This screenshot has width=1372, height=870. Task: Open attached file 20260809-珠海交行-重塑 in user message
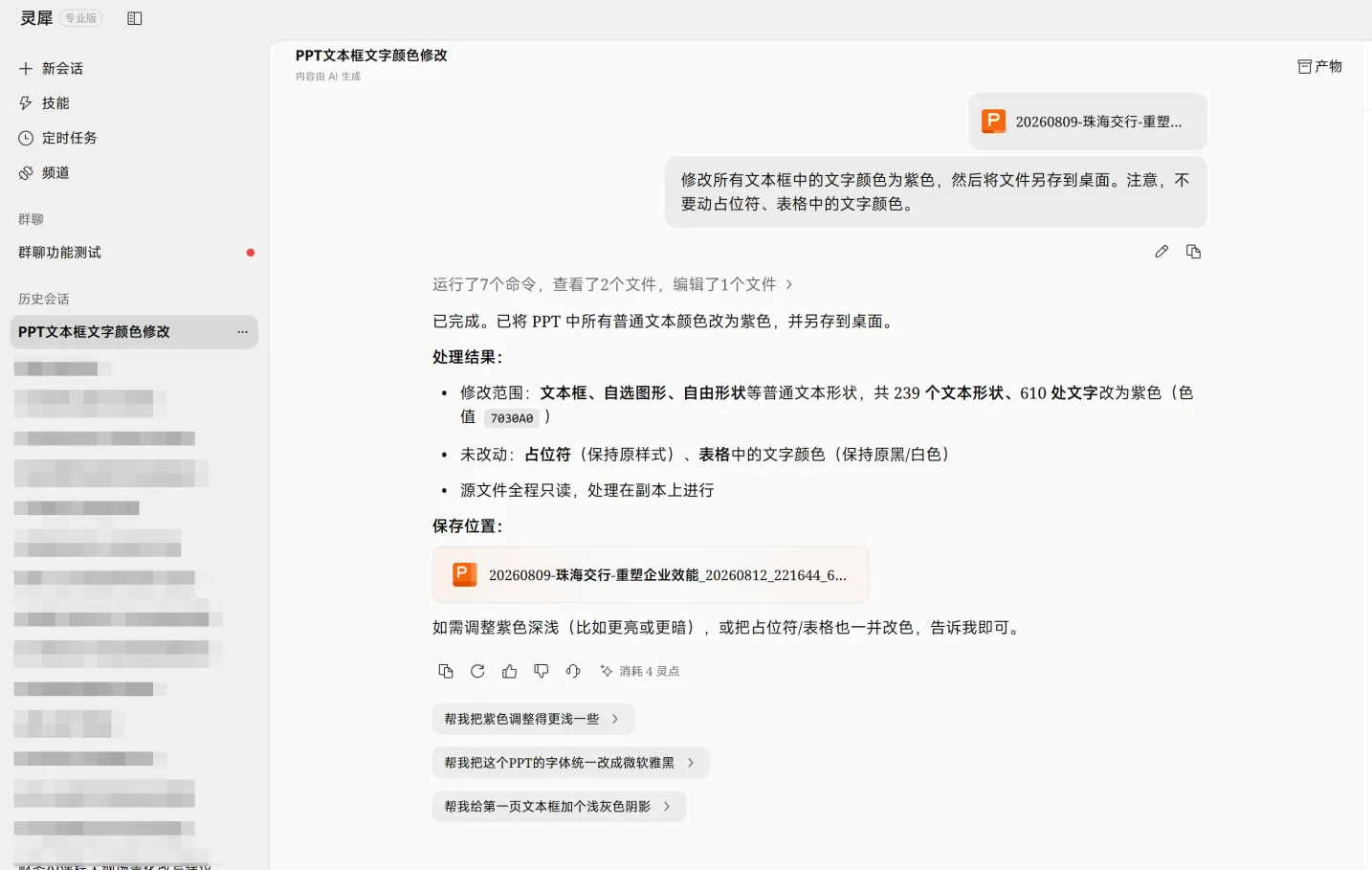coord(1088,122)
